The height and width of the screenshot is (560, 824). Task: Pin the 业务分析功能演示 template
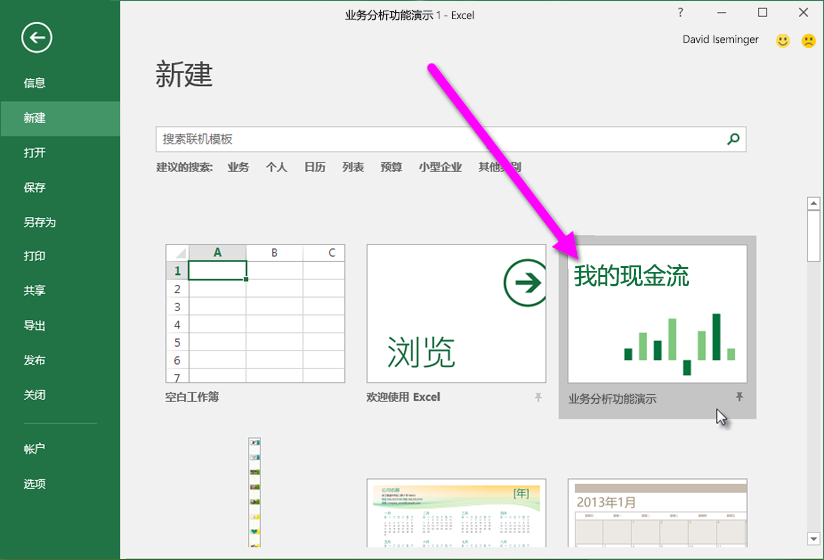click(x=739, y=397)
